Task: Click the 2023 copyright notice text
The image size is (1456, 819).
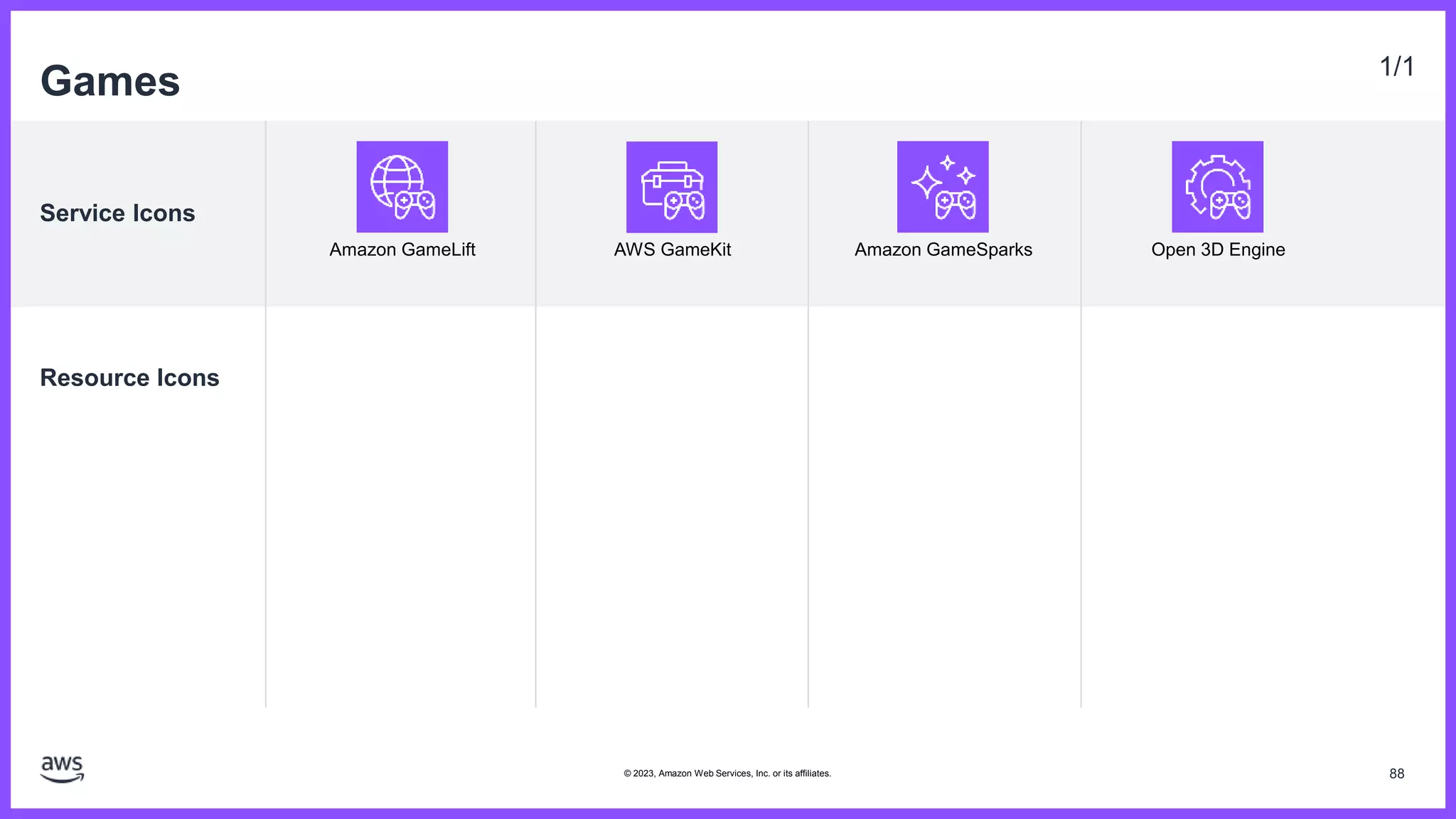Action: 727,773
